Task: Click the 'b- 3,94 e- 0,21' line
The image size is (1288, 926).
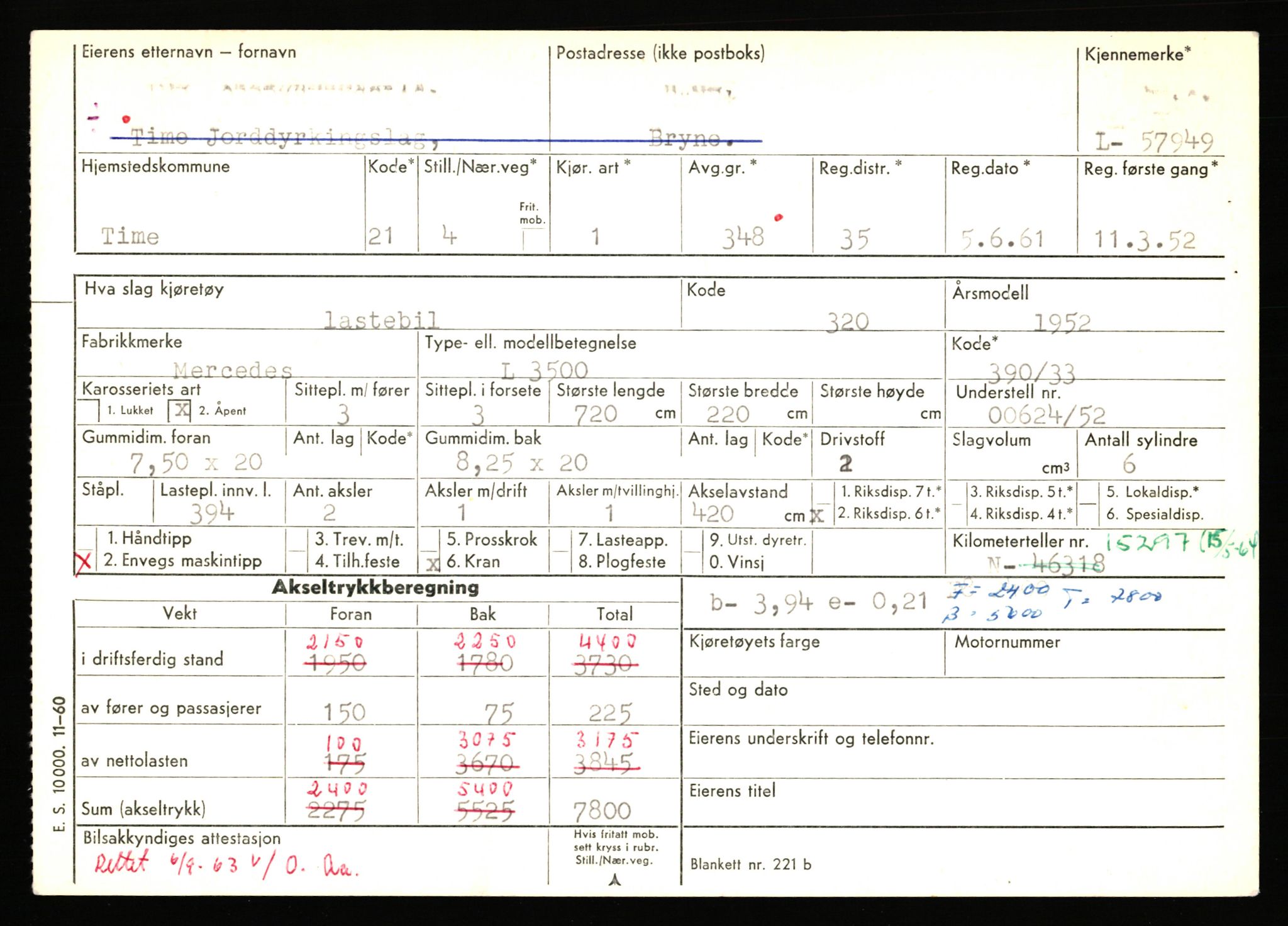Action: click(819, 602)
